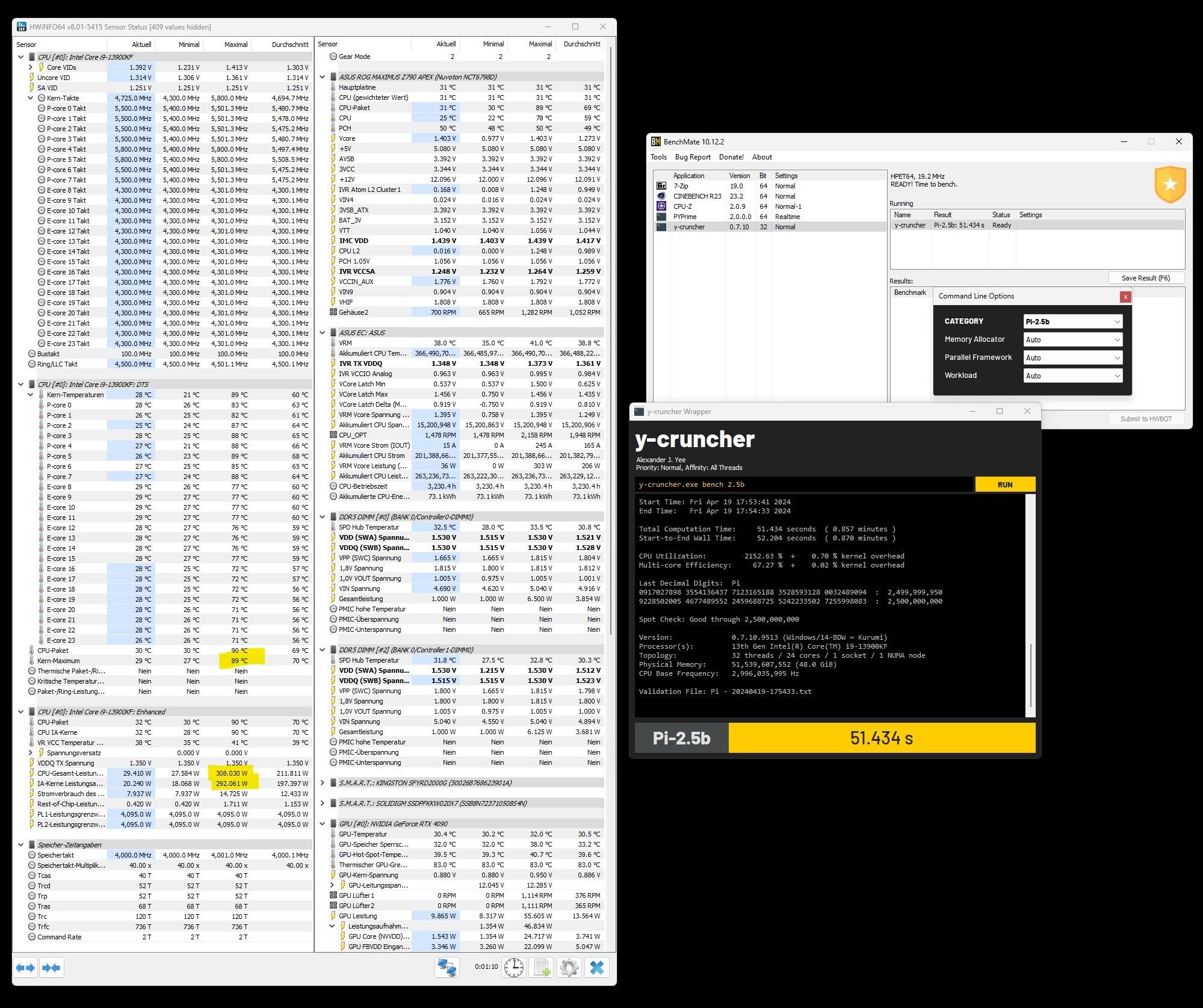Open the Bug Report menu item
This screenshot has height=1008, width=1203.
(693, 157)
